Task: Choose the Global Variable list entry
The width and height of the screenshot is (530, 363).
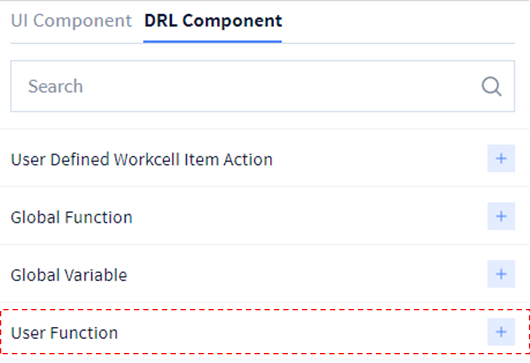Action: pos(265,274)
